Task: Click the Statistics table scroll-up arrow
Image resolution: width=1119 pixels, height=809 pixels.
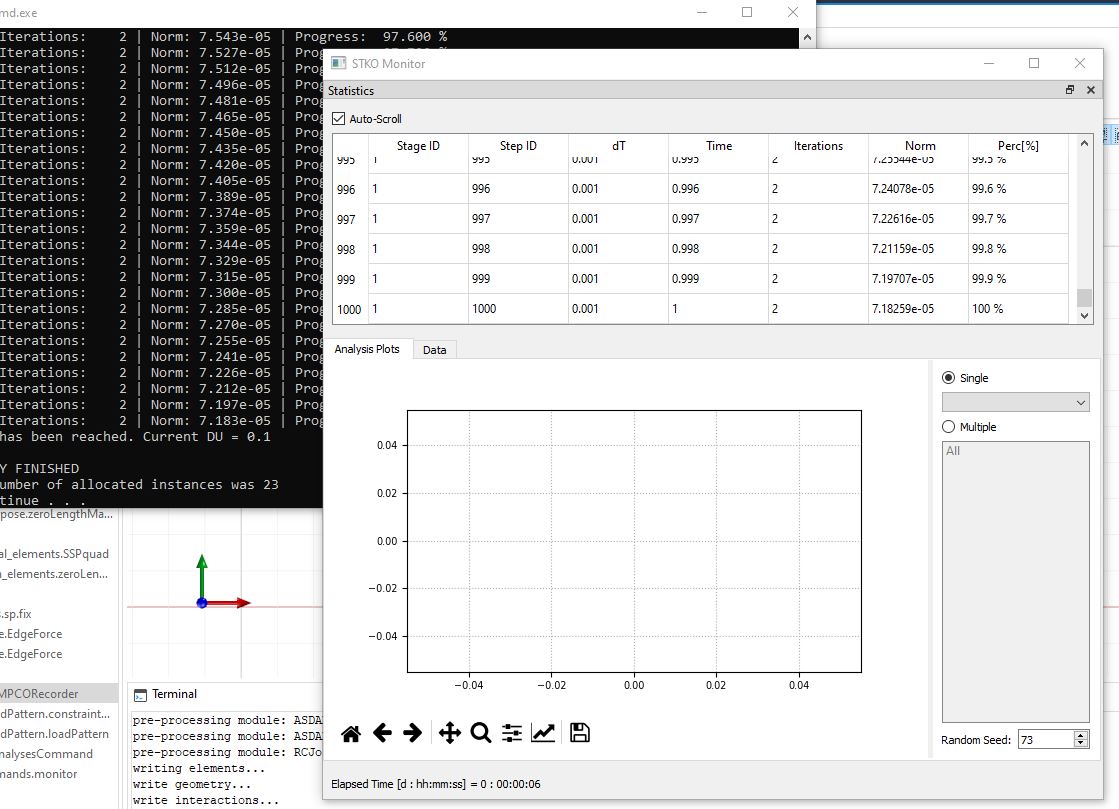Action: (1085, 143)
